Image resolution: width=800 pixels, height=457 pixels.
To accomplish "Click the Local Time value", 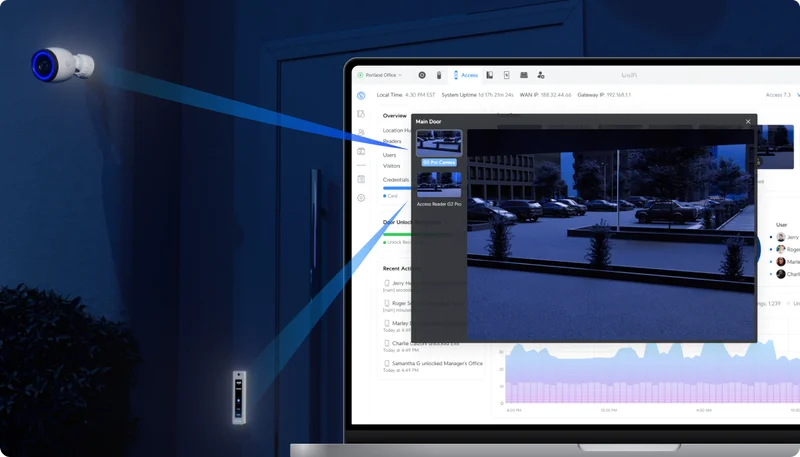I will [420, 95].
